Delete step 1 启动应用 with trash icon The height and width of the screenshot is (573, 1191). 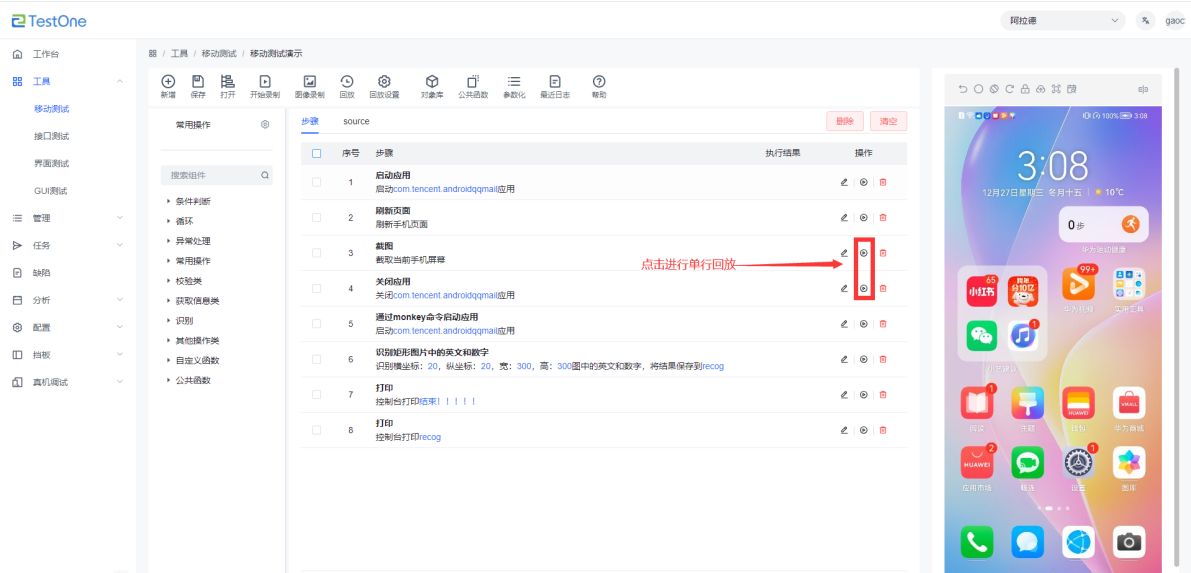click(x=882, y=182)
